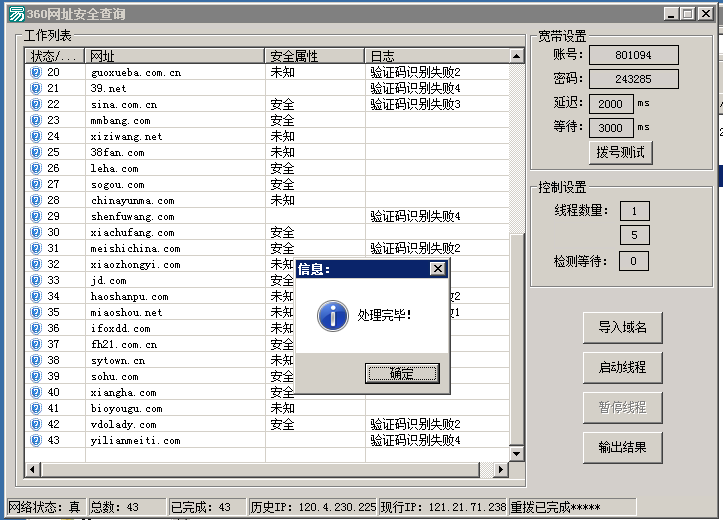This screenshot has width=723, height=520.
Task: Click the horizontal scroll left arrow
Action: [32, 470]
